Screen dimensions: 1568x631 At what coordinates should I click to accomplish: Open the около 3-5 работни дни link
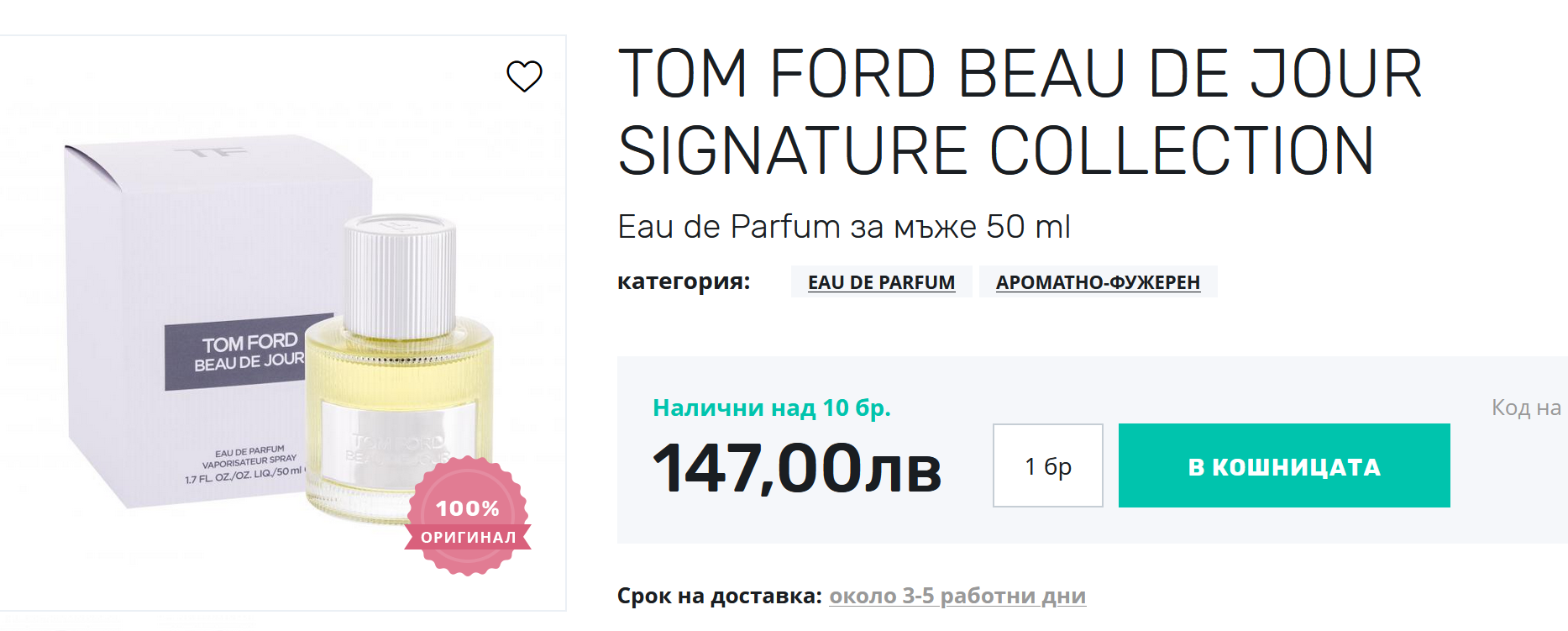[957, 596]
